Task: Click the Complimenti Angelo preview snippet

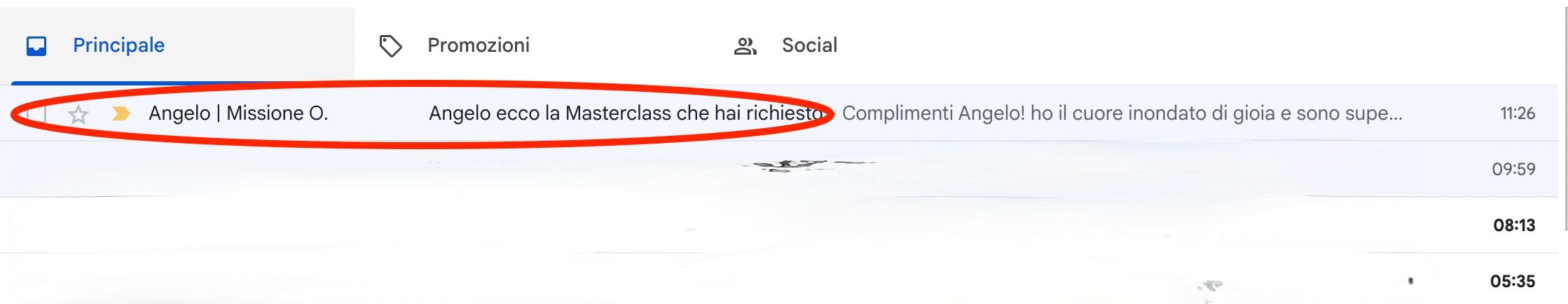Action: 1122,113
